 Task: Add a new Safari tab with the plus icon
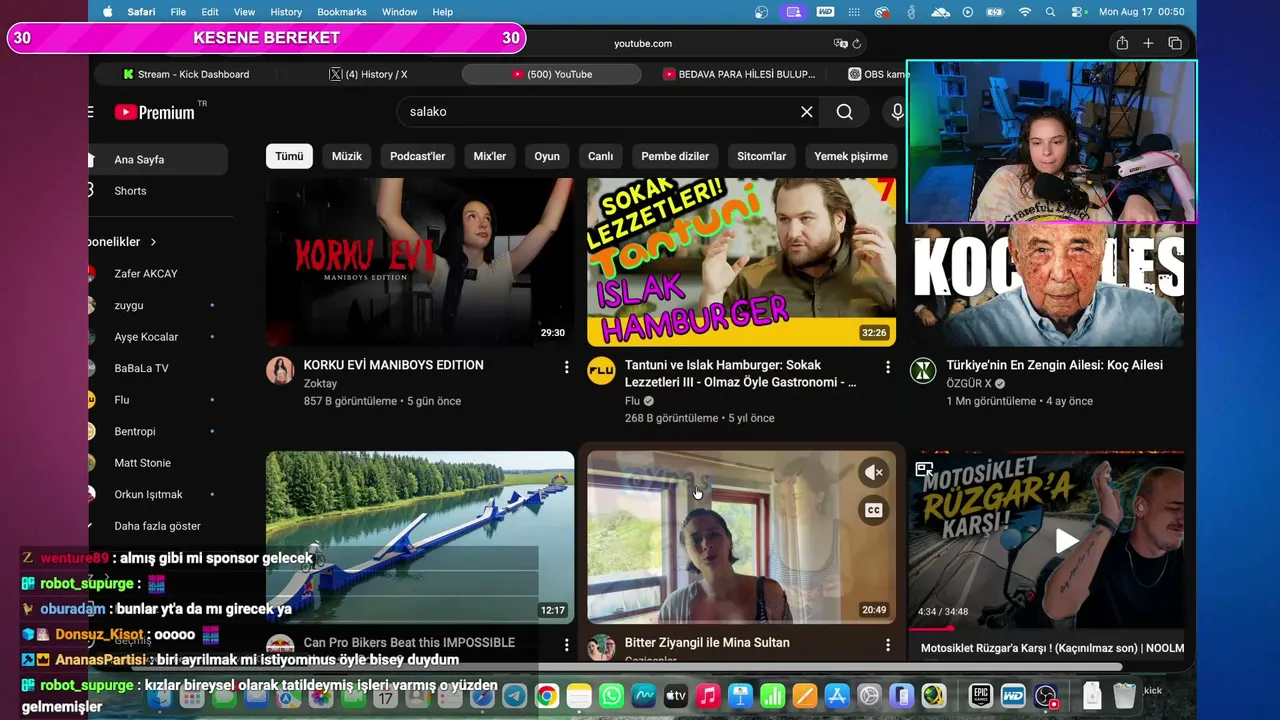[1148, 43]
